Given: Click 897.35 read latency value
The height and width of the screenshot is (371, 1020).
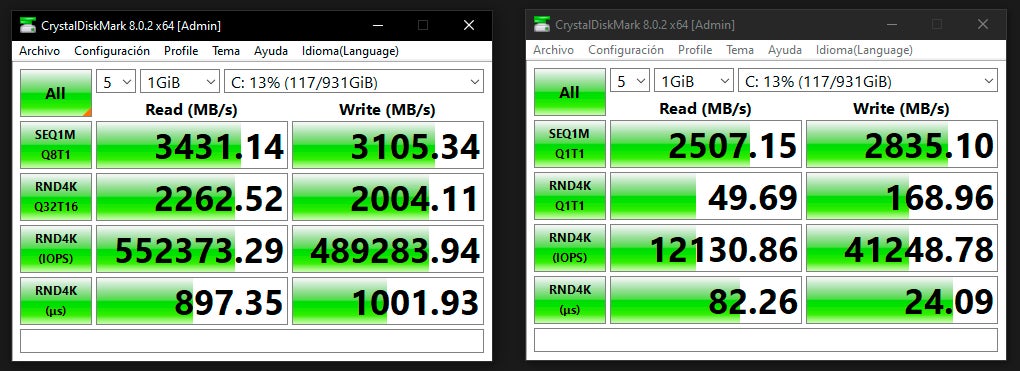Looking at the screenshot, I should (192, 301).
